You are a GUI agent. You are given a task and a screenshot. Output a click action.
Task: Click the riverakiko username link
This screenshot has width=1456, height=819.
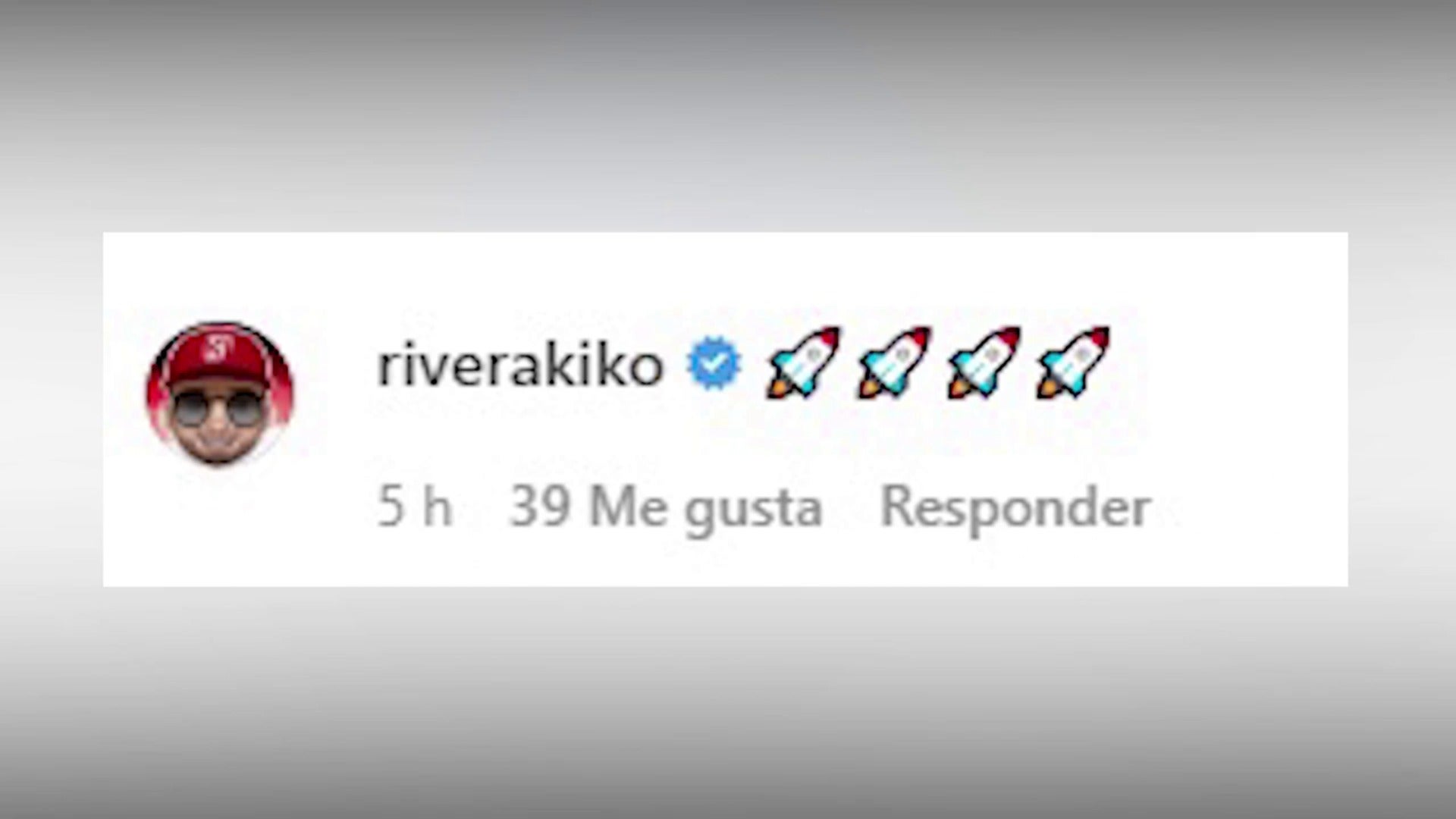(x=520, y=366)
